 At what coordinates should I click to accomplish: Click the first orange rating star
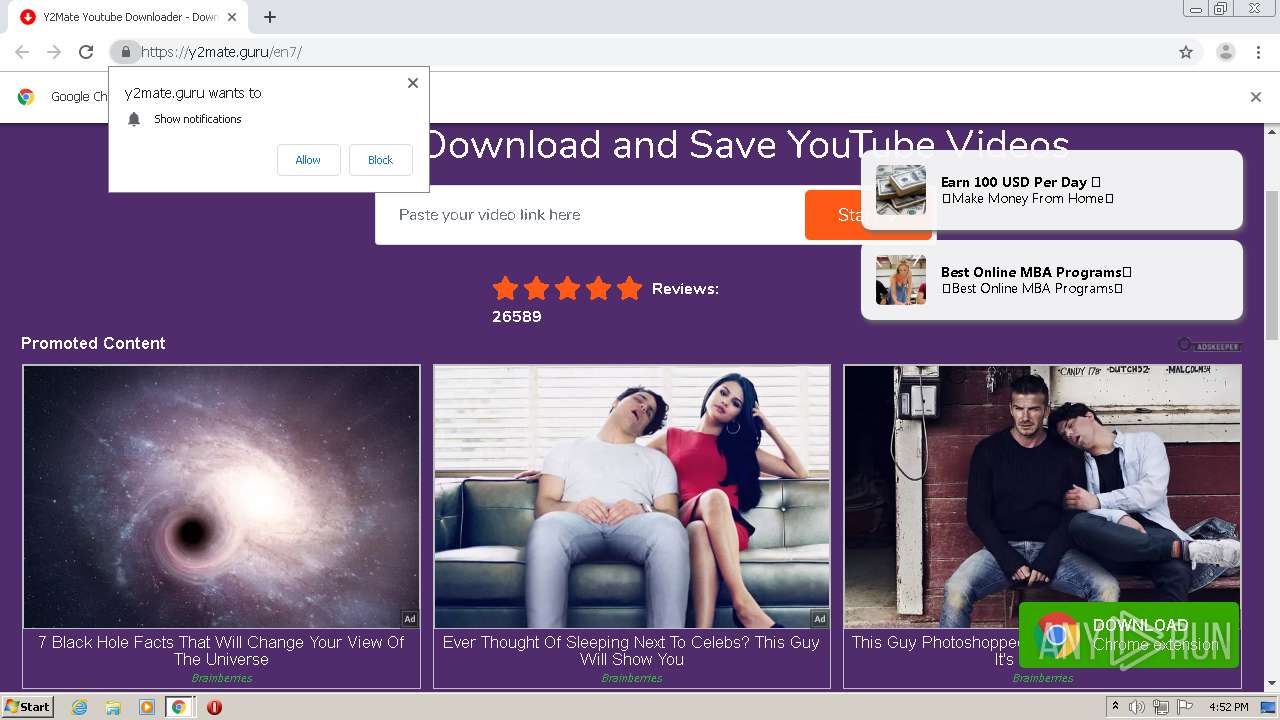pyautogui.click(x=506, y=289)
